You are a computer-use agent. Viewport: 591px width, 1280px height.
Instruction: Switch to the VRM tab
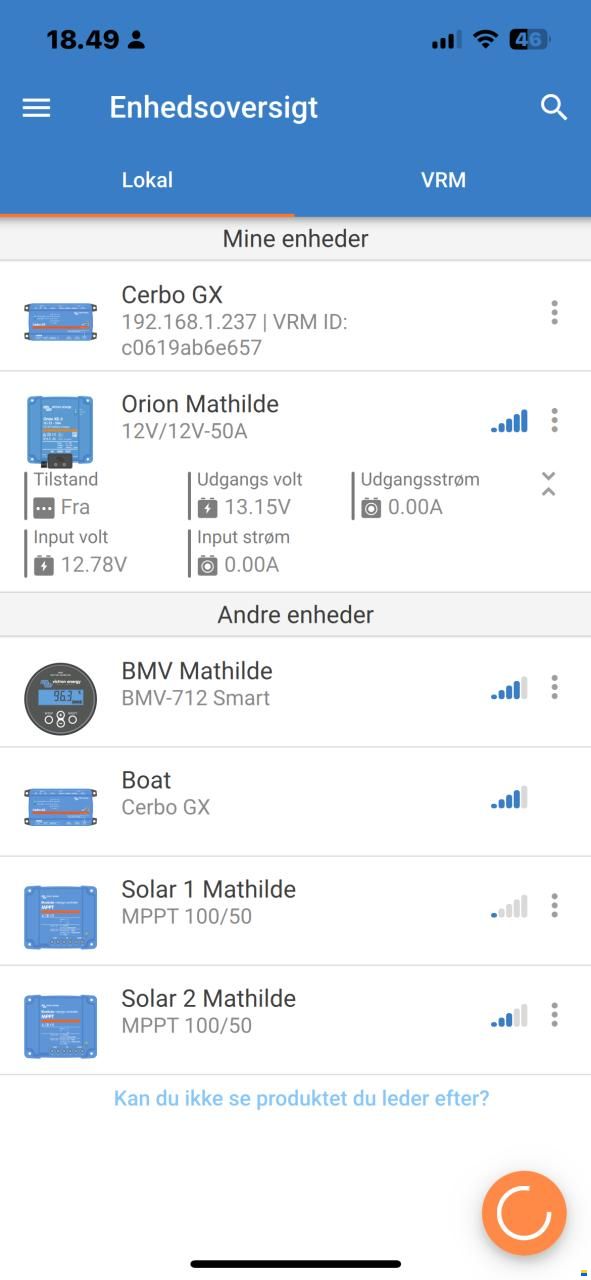[443, 180]
